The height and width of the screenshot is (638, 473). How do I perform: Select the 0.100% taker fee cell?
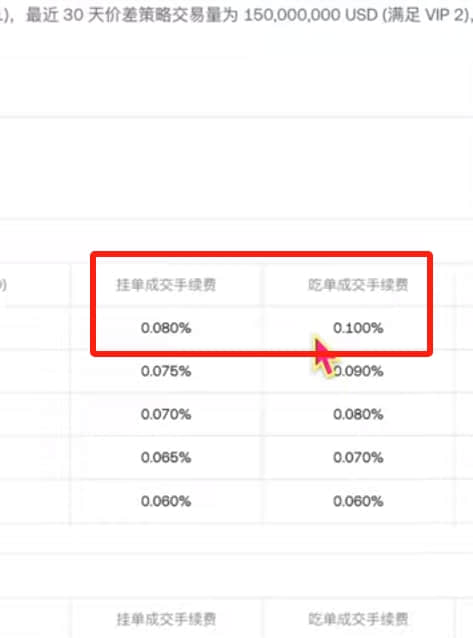(358, 328)
